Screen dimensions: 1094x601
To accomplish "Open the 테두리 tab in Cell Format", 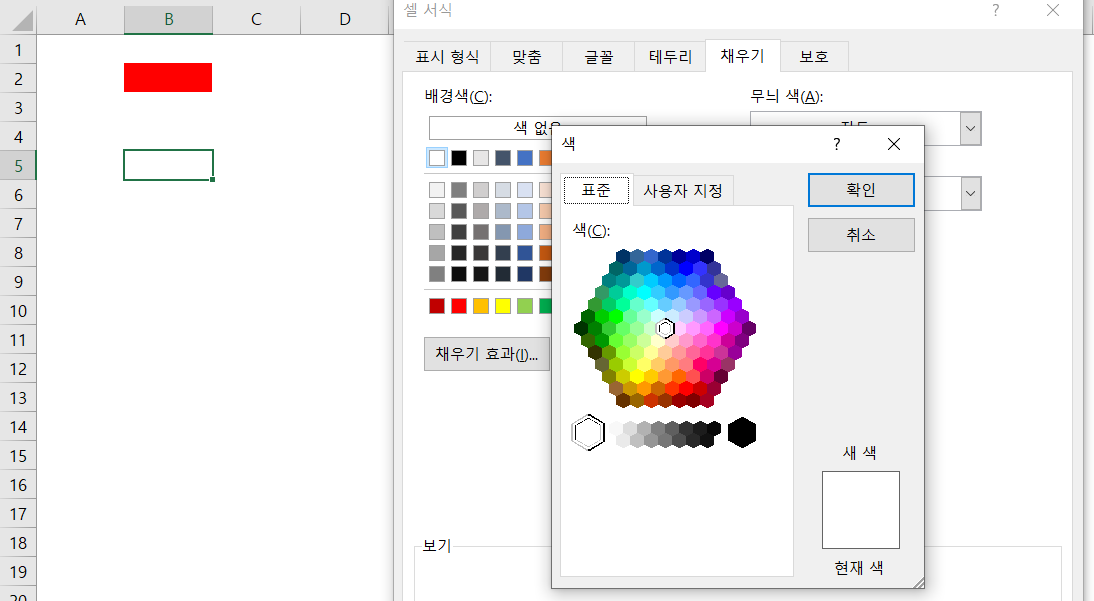I will pos(669,56).
